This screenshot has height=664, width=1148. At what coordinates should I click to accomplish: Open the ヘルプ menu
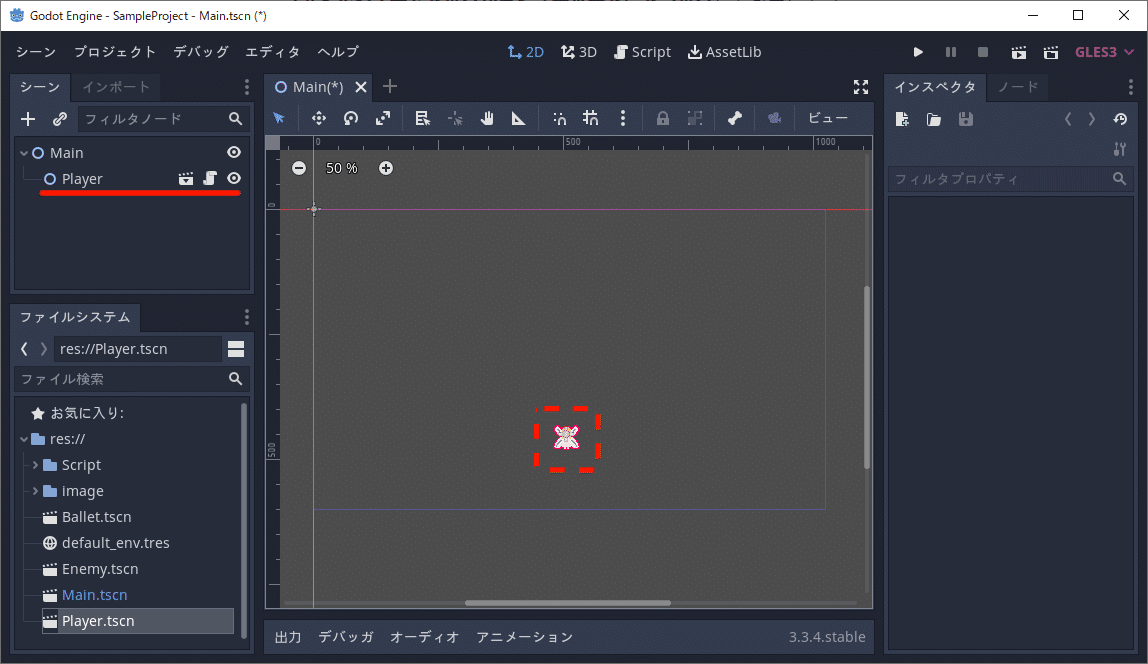(x=338, y=52)
